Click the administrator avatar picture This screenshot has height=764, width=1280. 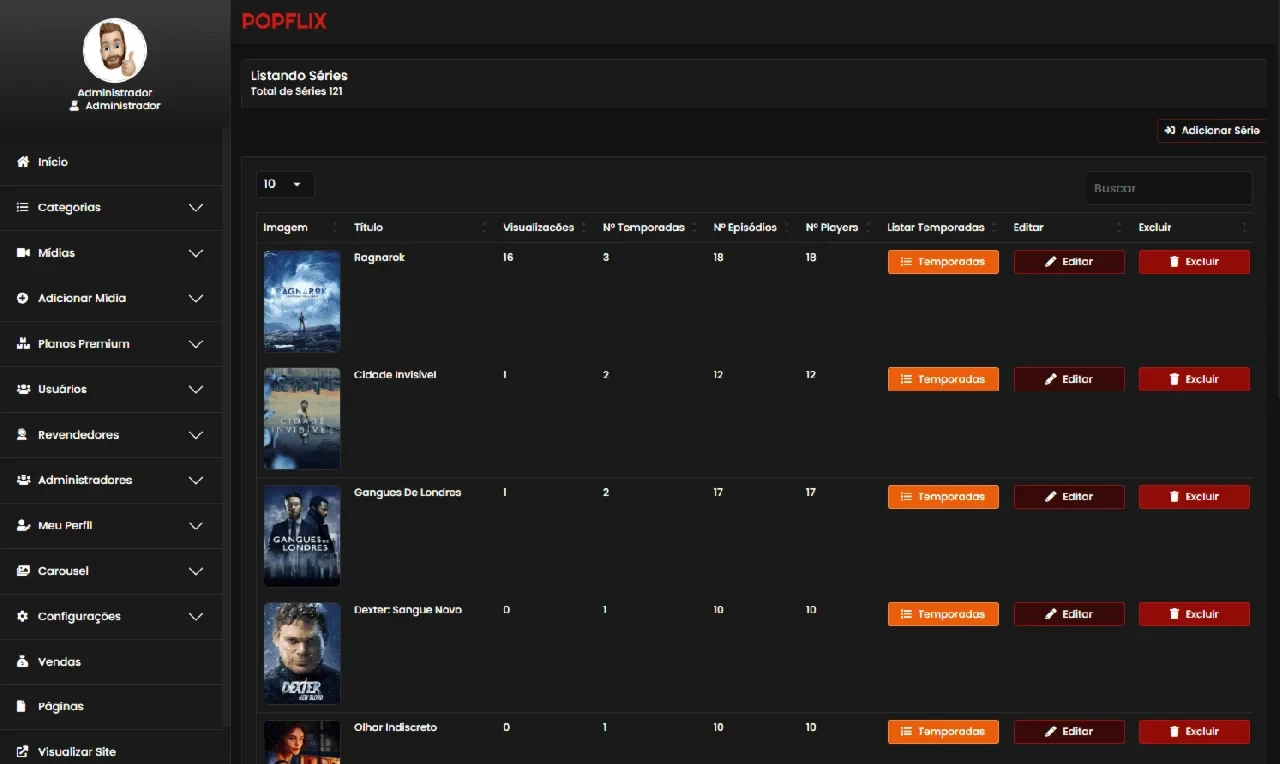coord(115,50)
